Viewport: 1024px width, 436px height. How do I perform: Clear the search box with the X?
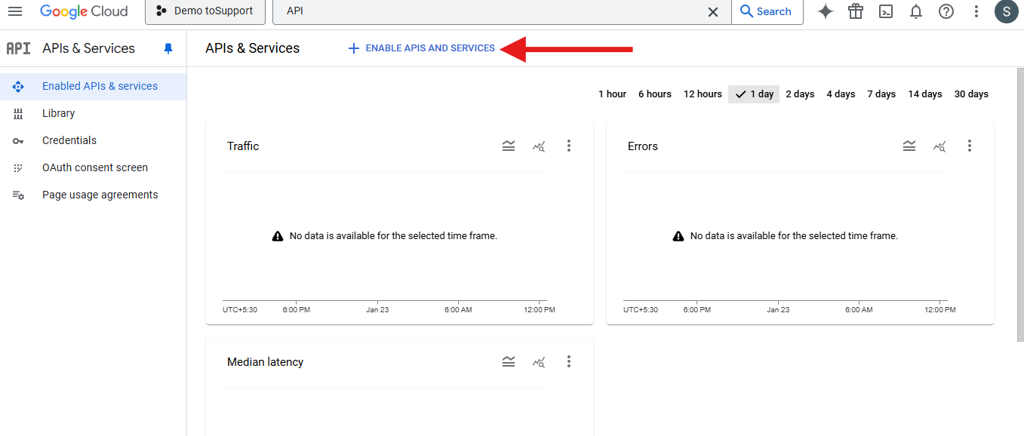[x=713, y=12]
